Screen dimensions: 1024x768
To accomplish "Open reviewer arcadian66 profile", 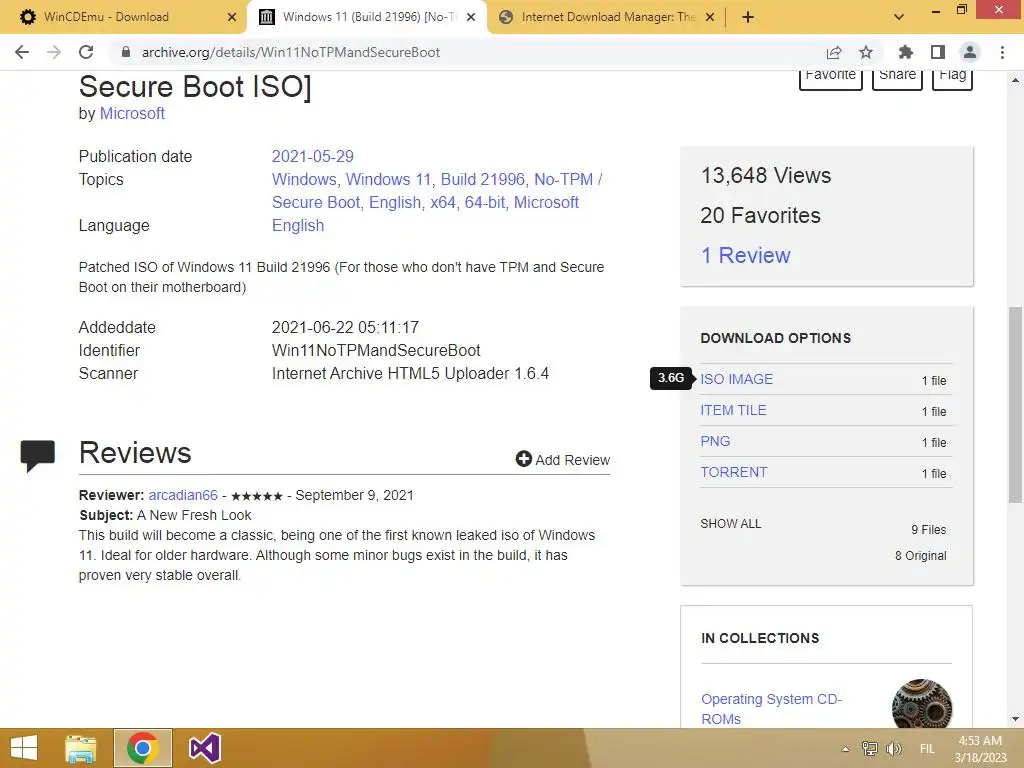I will pos(183,495).
